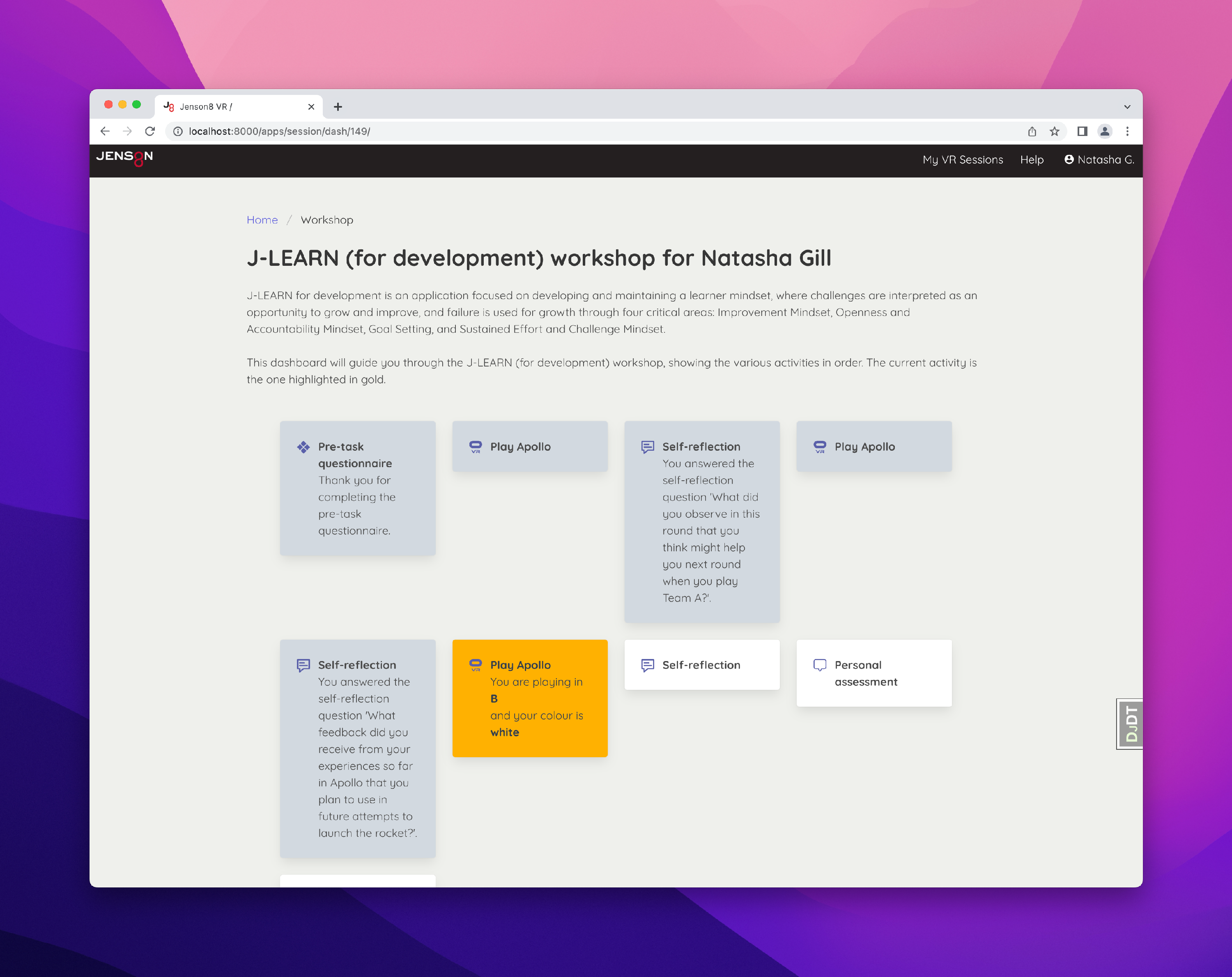Click the chat icon on Team A Self-reflection card
Screen dimensions: 1232x977
click(x=648, y=447)
